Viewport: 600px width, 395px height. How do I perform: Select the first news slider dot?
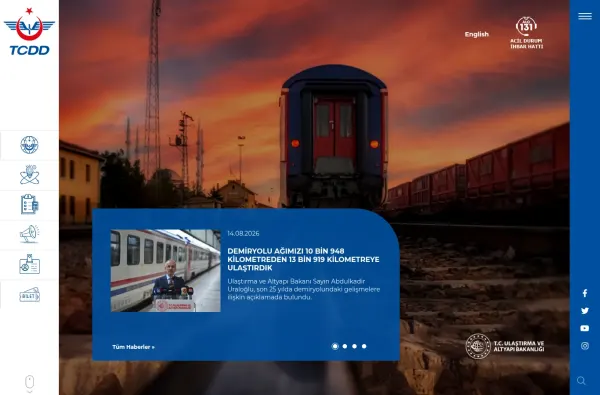pos(335,346)
